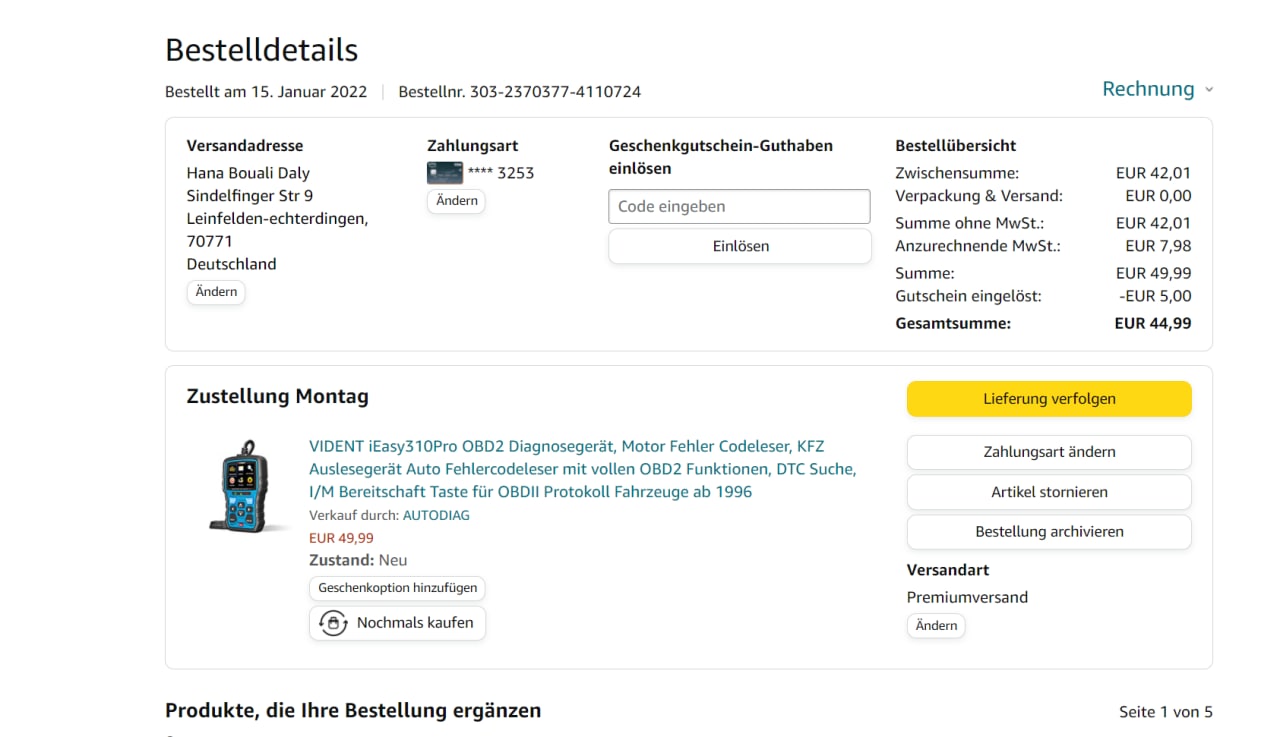The width and height of the screenshot is (1280, 737).
Task: Click Geschenkoption hinzufügen button
Action: pos(398,588)
